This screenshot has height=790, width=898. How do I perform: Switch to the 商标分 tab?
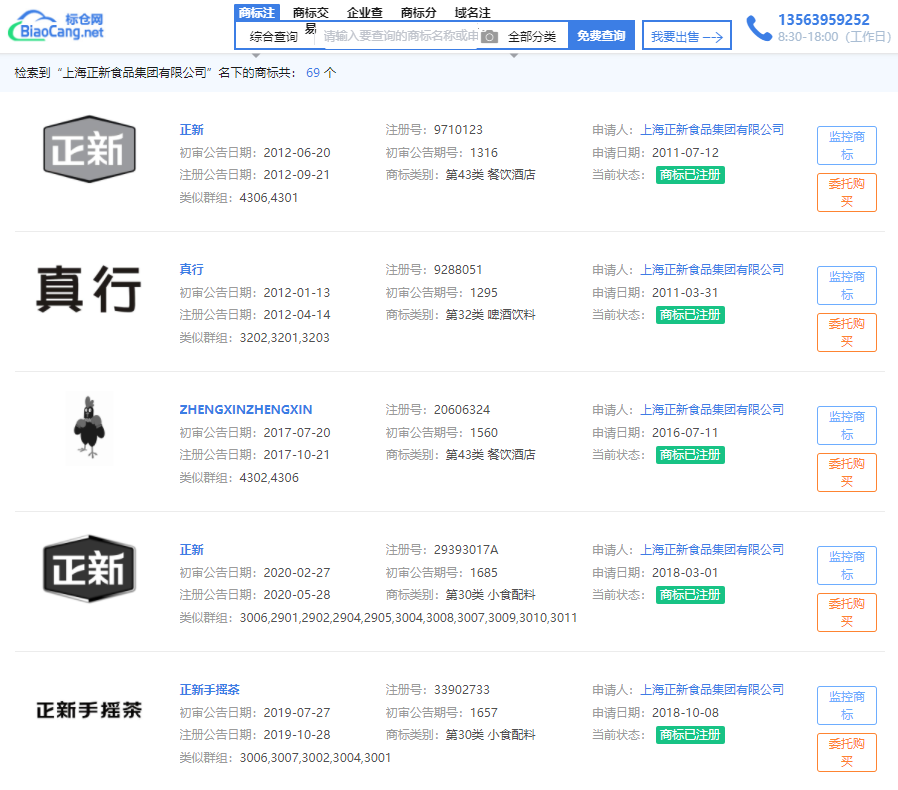418,13
